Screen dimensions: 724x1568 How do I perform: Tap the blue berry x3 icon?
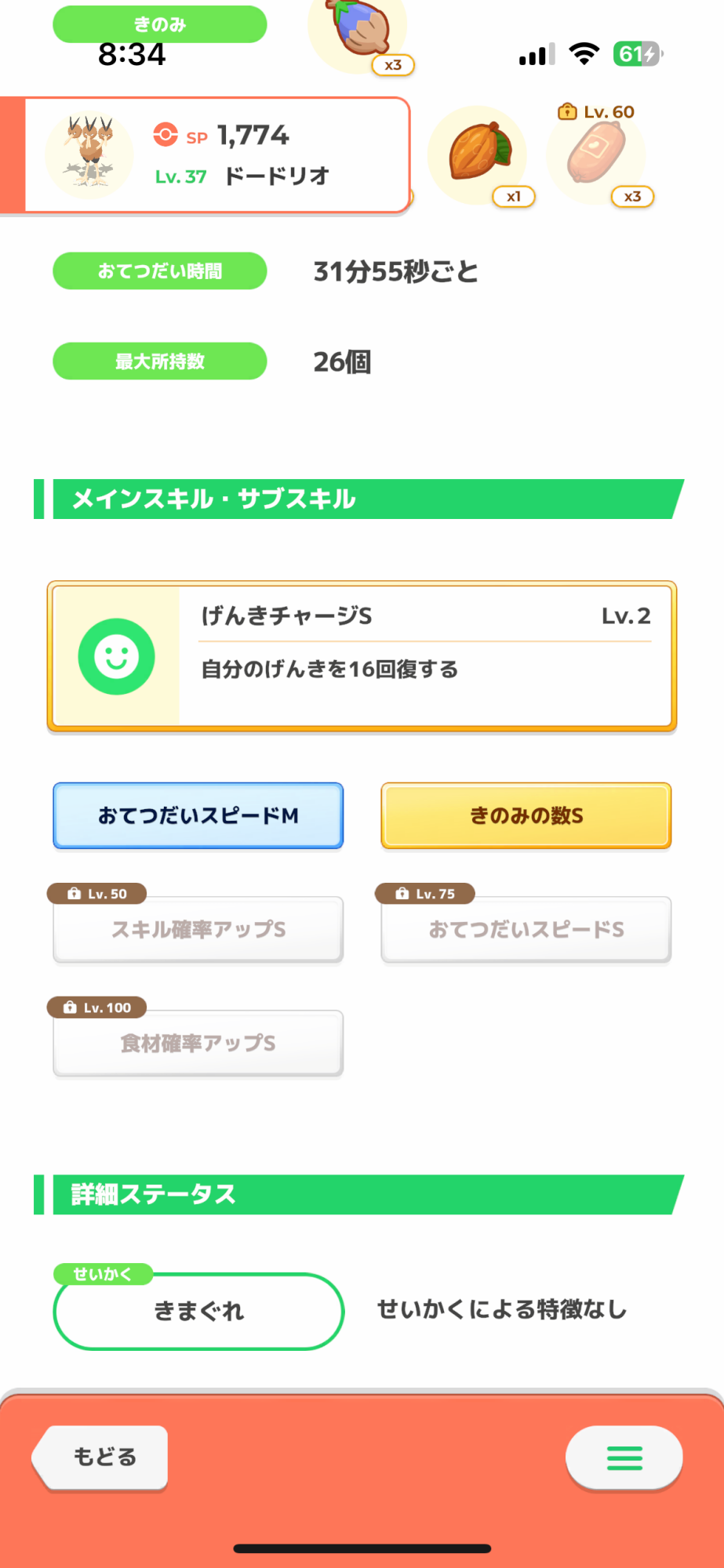pos(359,31)
